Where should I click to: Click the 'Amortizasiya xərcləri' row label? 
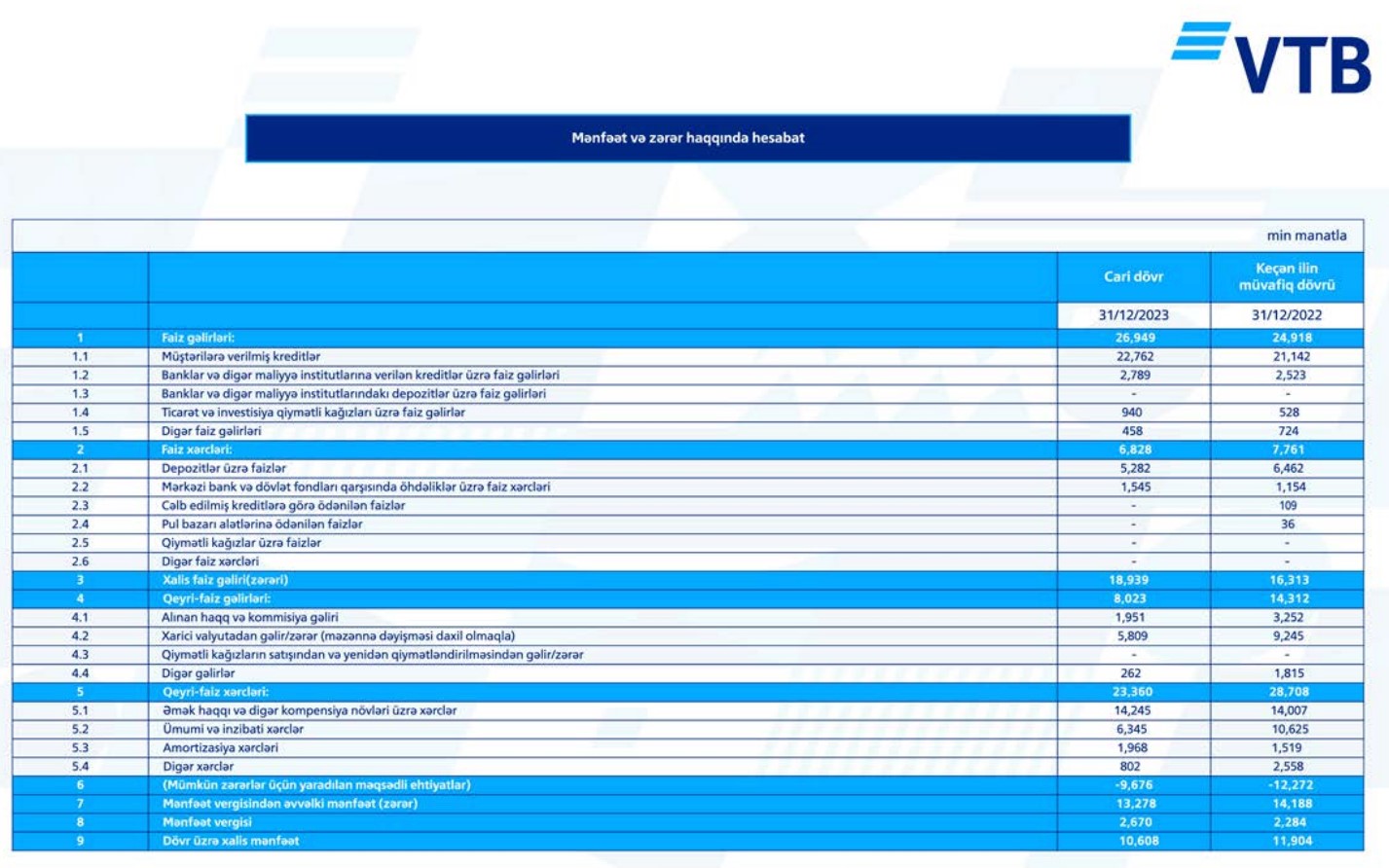pyautogui.click(x=220, y=748)
